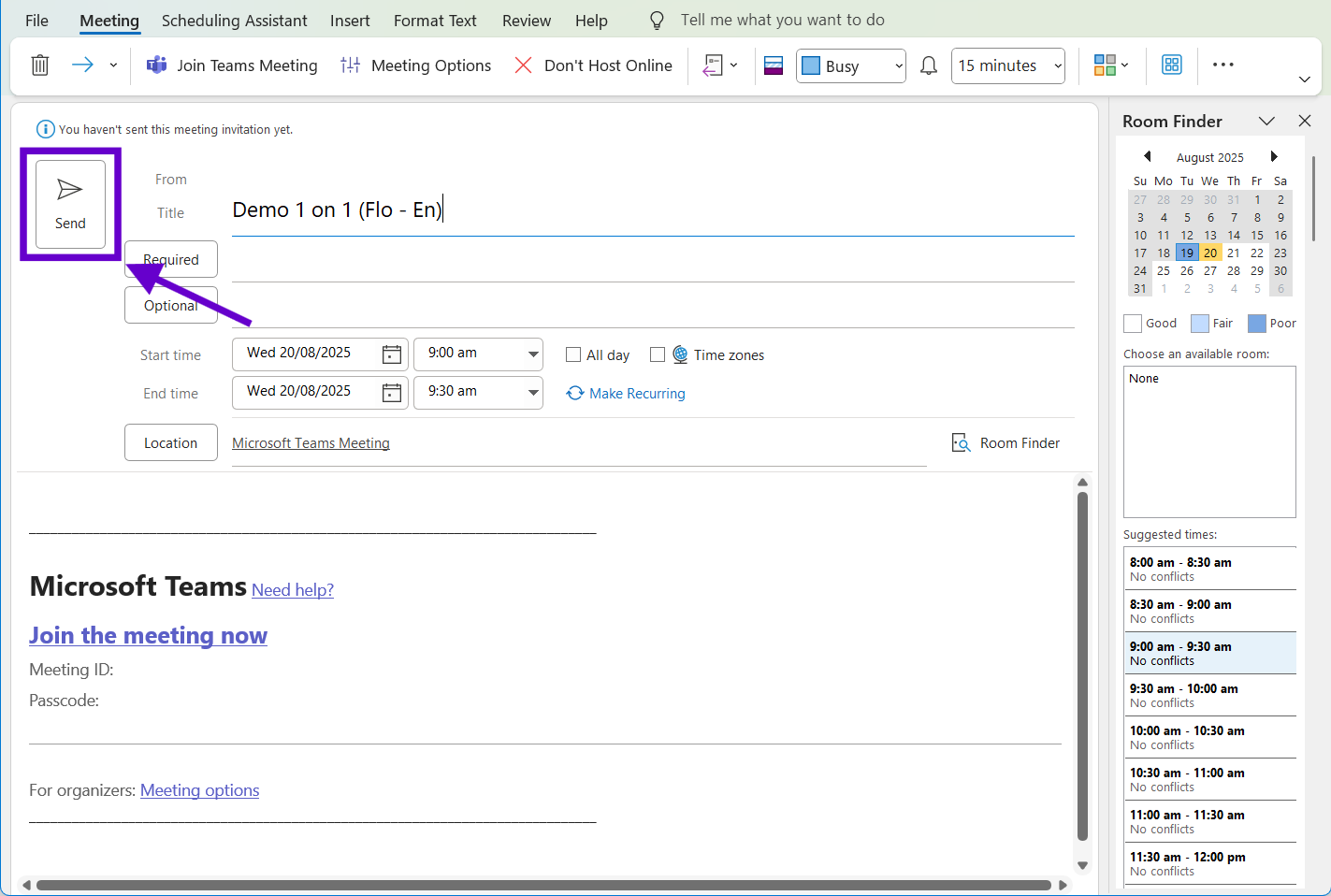This screenshot has height=896, width=1331.
Task: Expand the ribbon with the chevron
Action: (1305, 79)
